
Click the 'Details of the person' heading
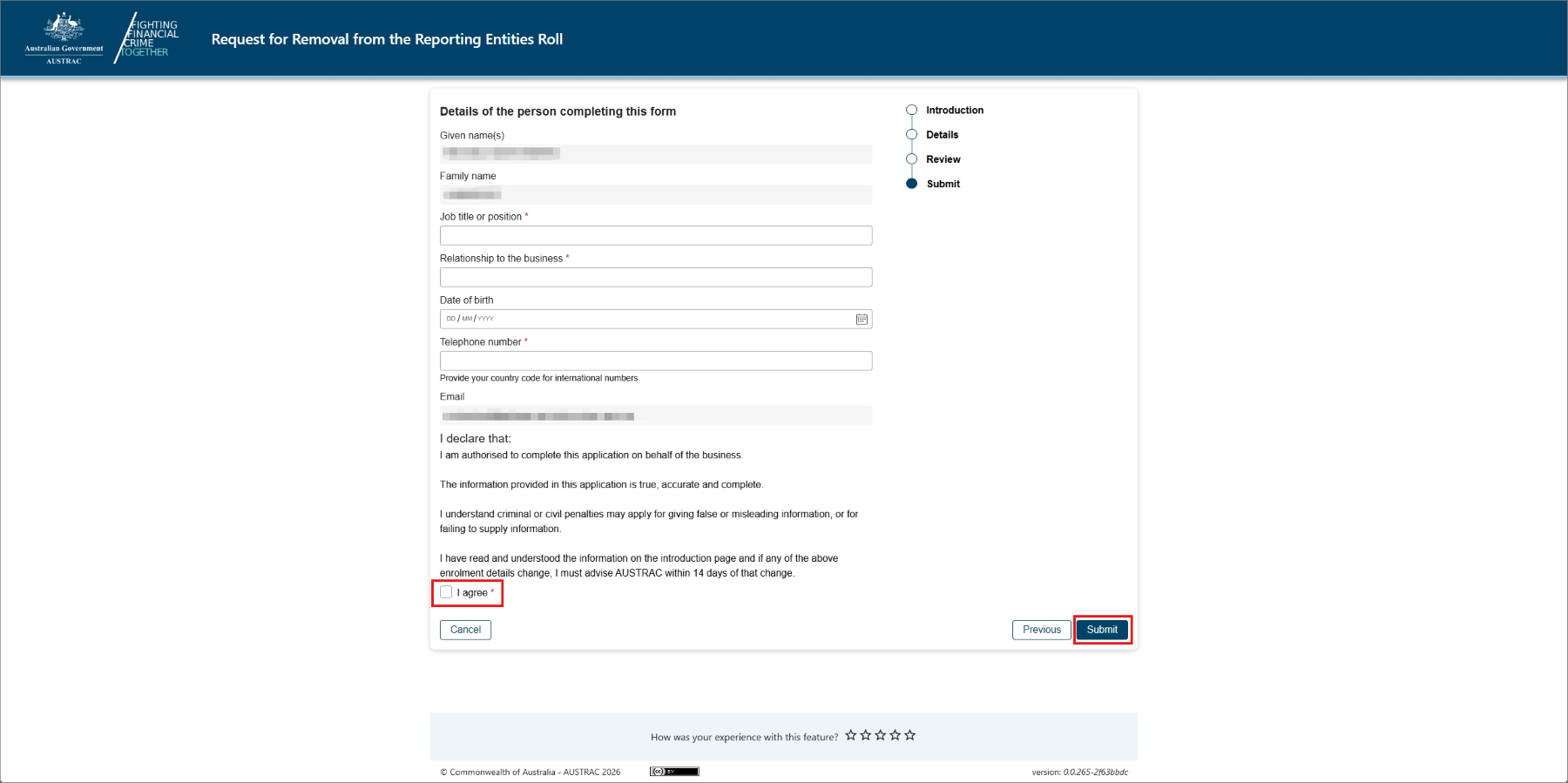coord(558,111)
